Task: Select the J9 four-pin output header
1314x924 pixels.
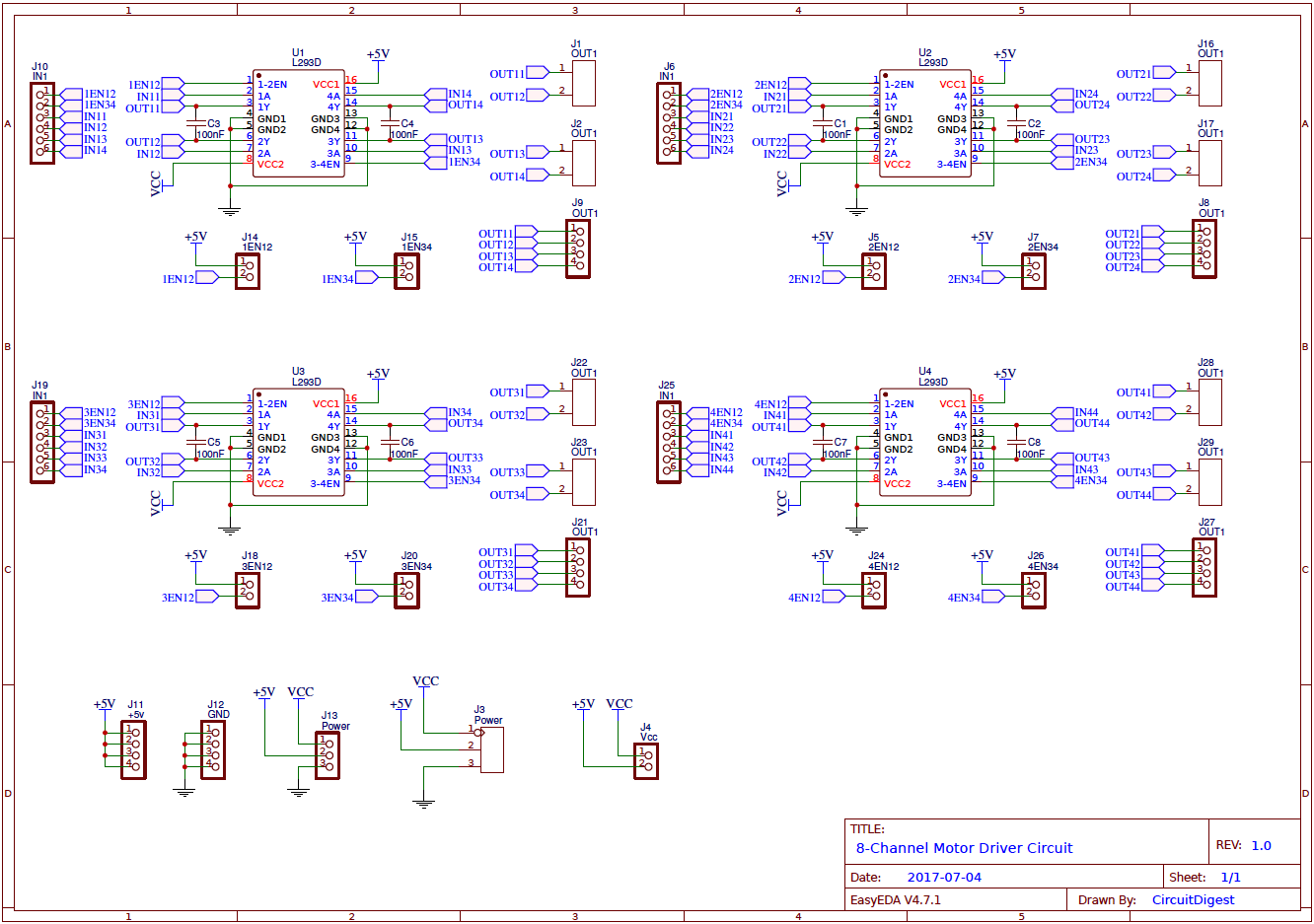Action: tap(578, 249)
